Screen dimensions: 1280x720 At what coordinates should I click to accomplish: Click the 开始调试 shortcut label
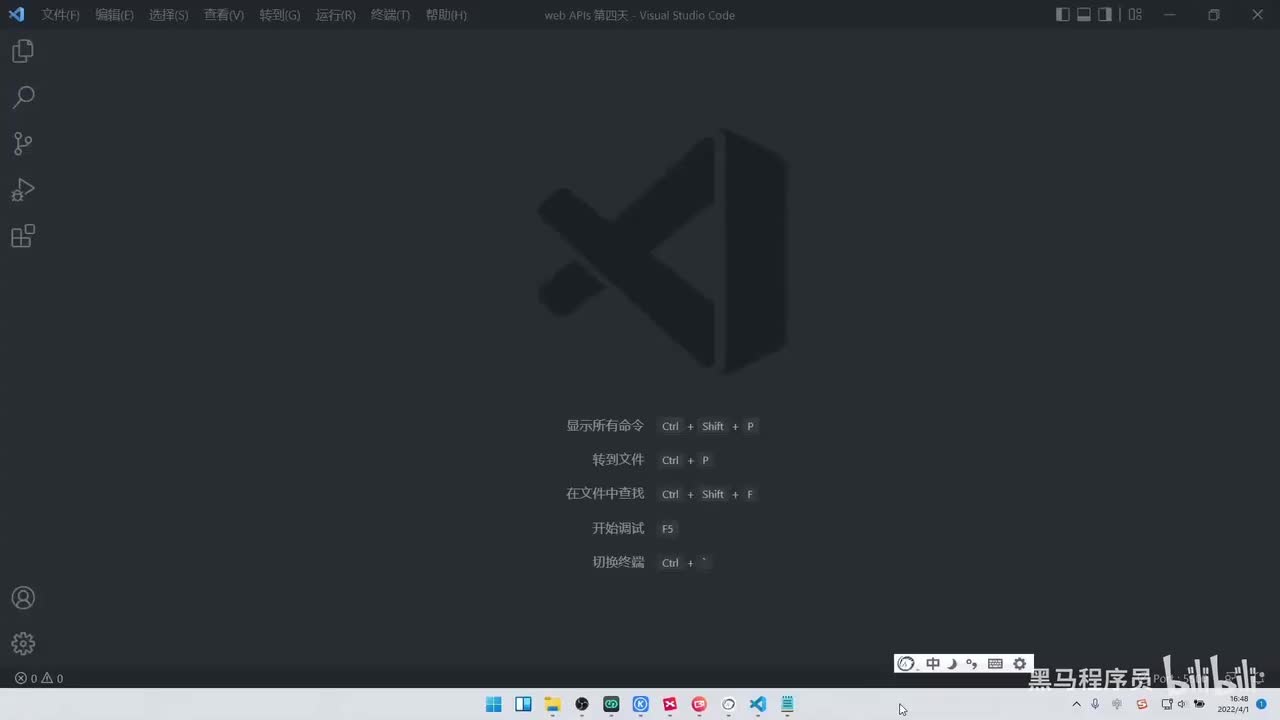618,528
